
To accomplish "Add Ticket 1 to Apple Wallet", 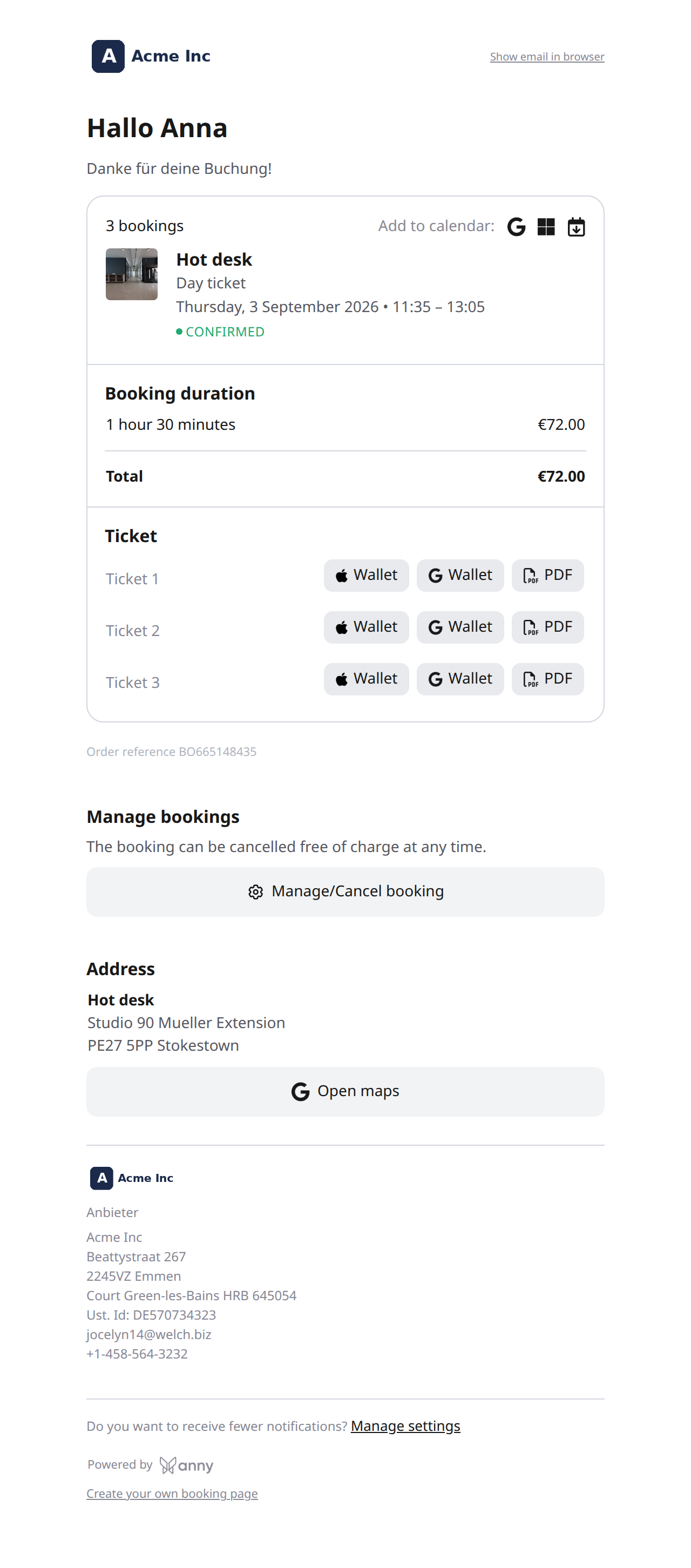I will pyautogui.click(x=366, y=575).
